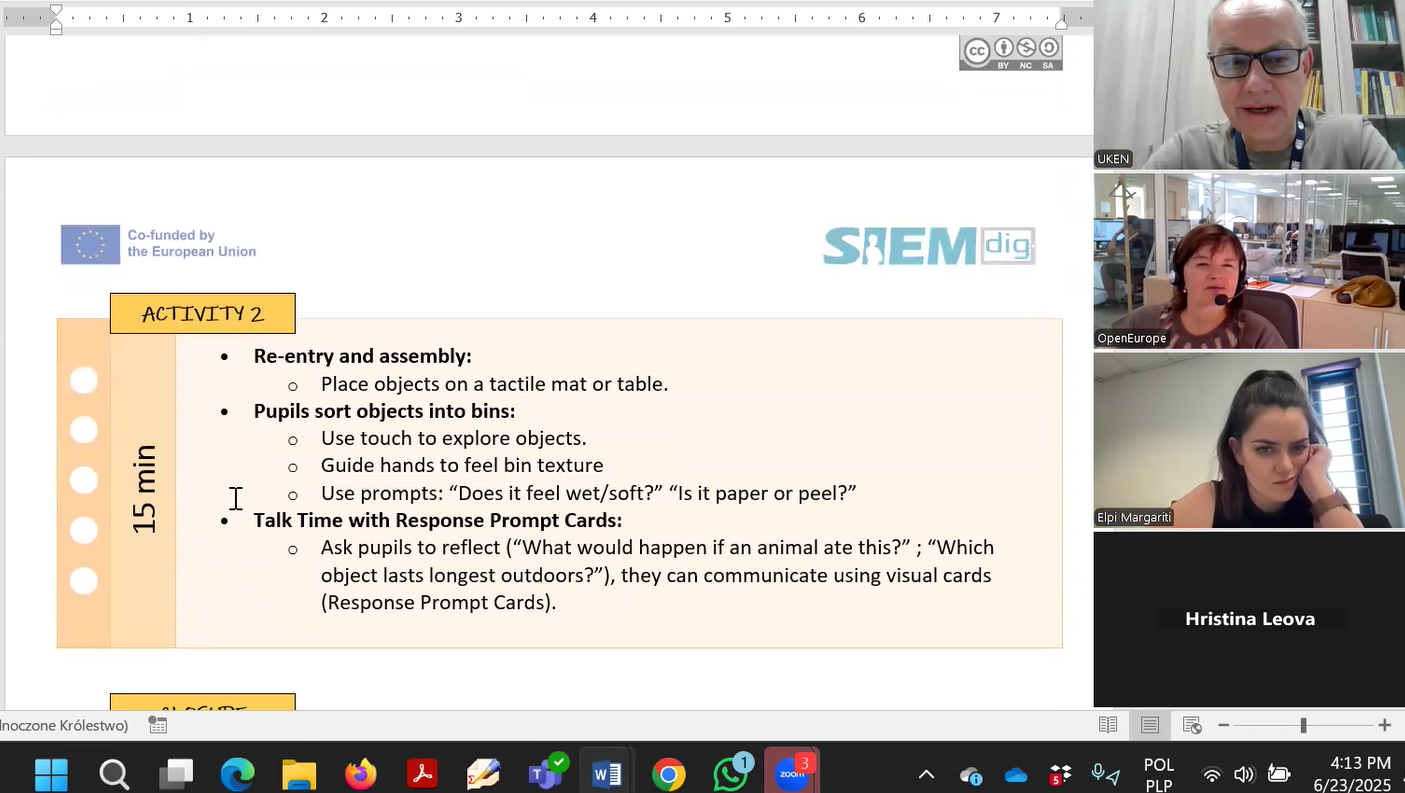Open Microsoft Teams from the taskbar
The width and height of the screenshot is (1405, 793).
(x=546, y=773)
